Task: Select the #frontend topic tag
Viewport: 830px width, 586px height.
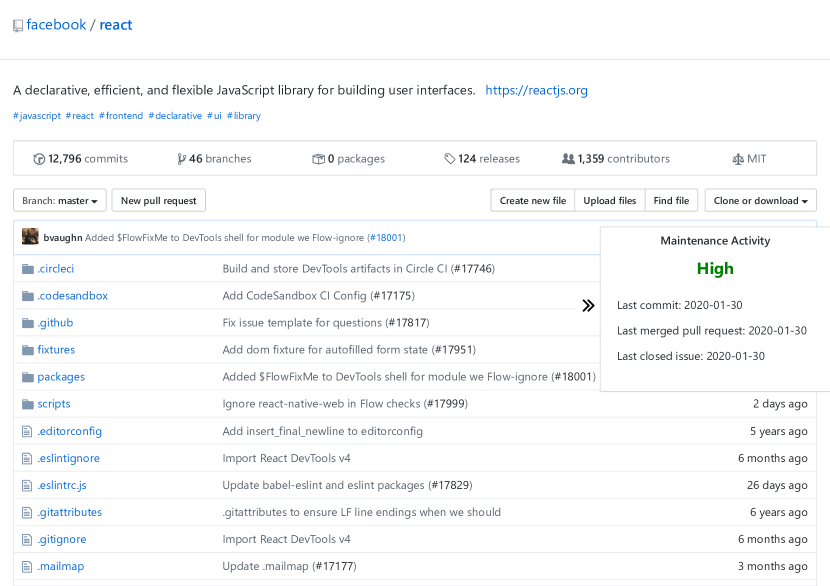Action: pos(121,115)
